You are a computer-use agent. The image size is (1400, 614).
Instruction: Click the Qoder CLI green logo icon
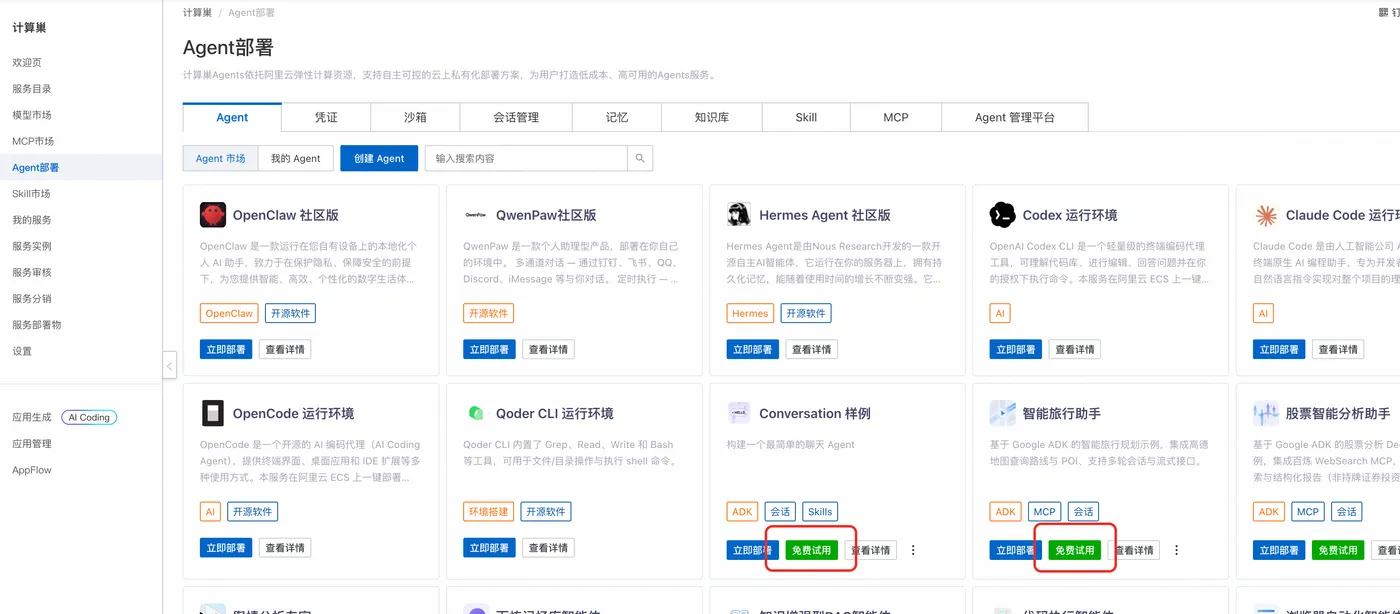pyautogui.click(x=476, y=413)
